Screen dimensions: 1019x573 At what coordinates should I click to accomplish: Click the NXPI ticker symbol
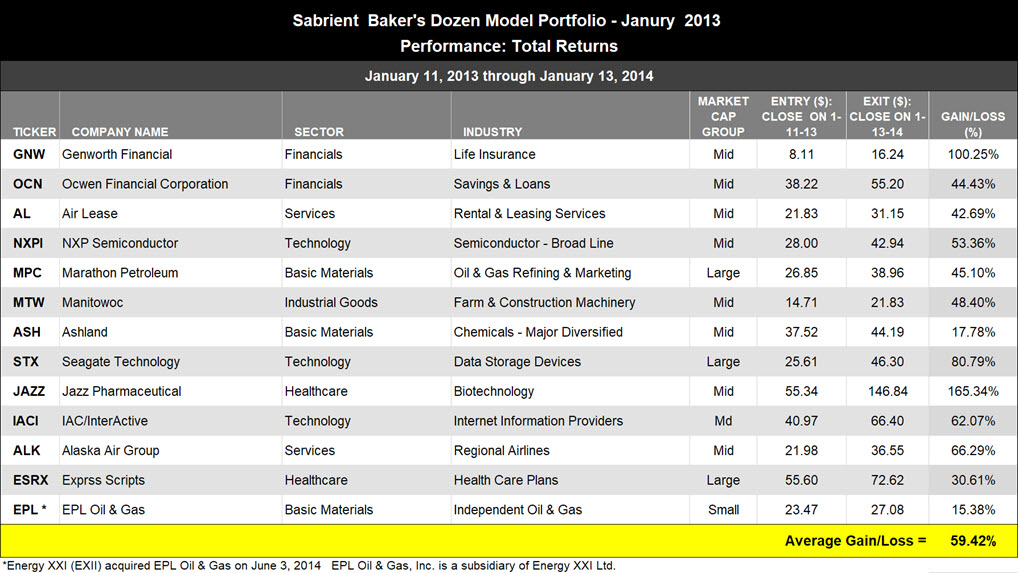click(x=28, y=244)
